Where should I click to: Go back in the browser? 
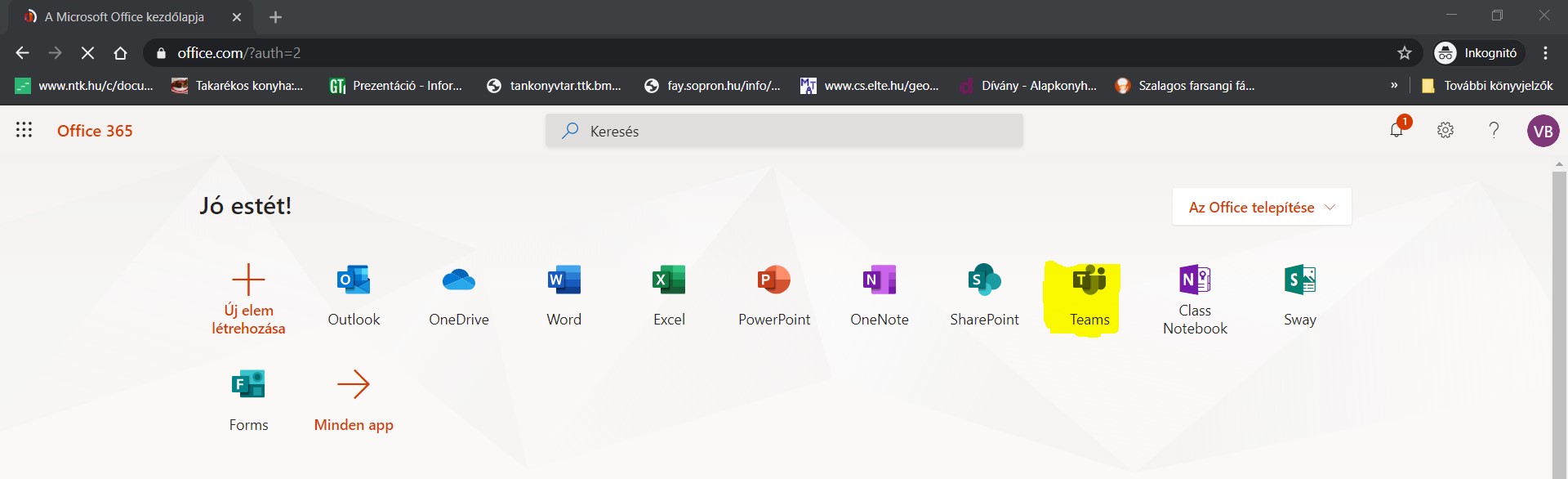22,53
